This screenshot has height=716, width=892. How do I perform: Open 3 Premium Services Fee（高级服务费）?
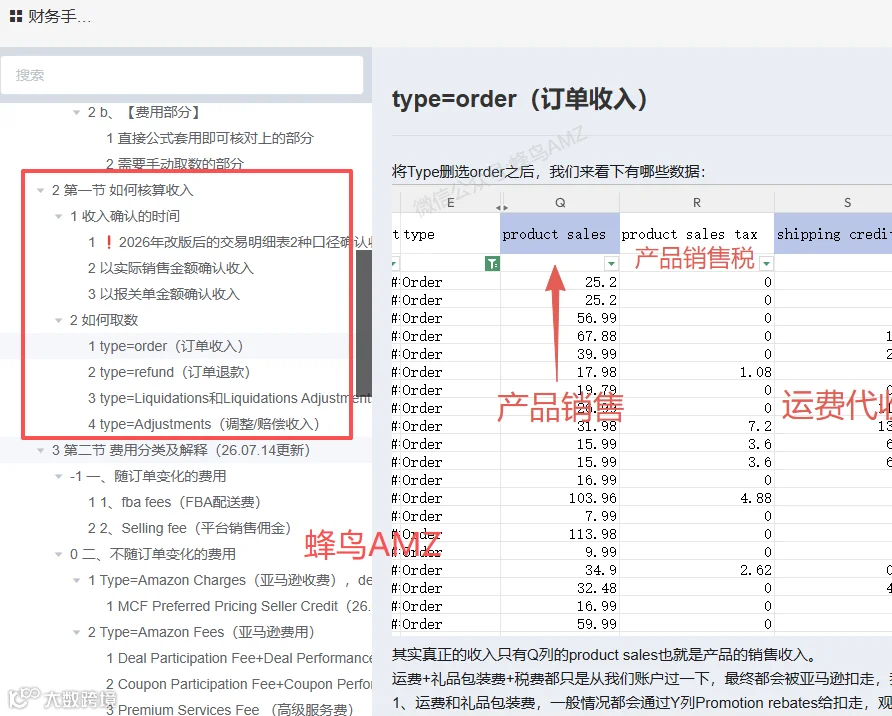pos(230,709)
